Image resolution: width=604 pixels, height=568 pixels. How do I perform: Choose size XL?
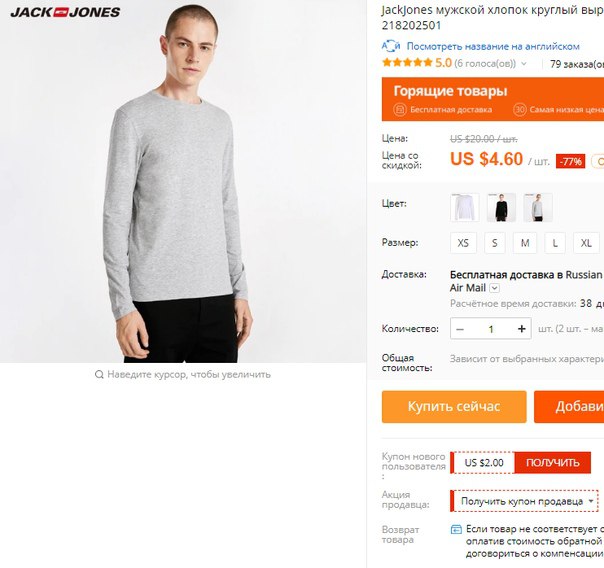click(x=586, y=243)
